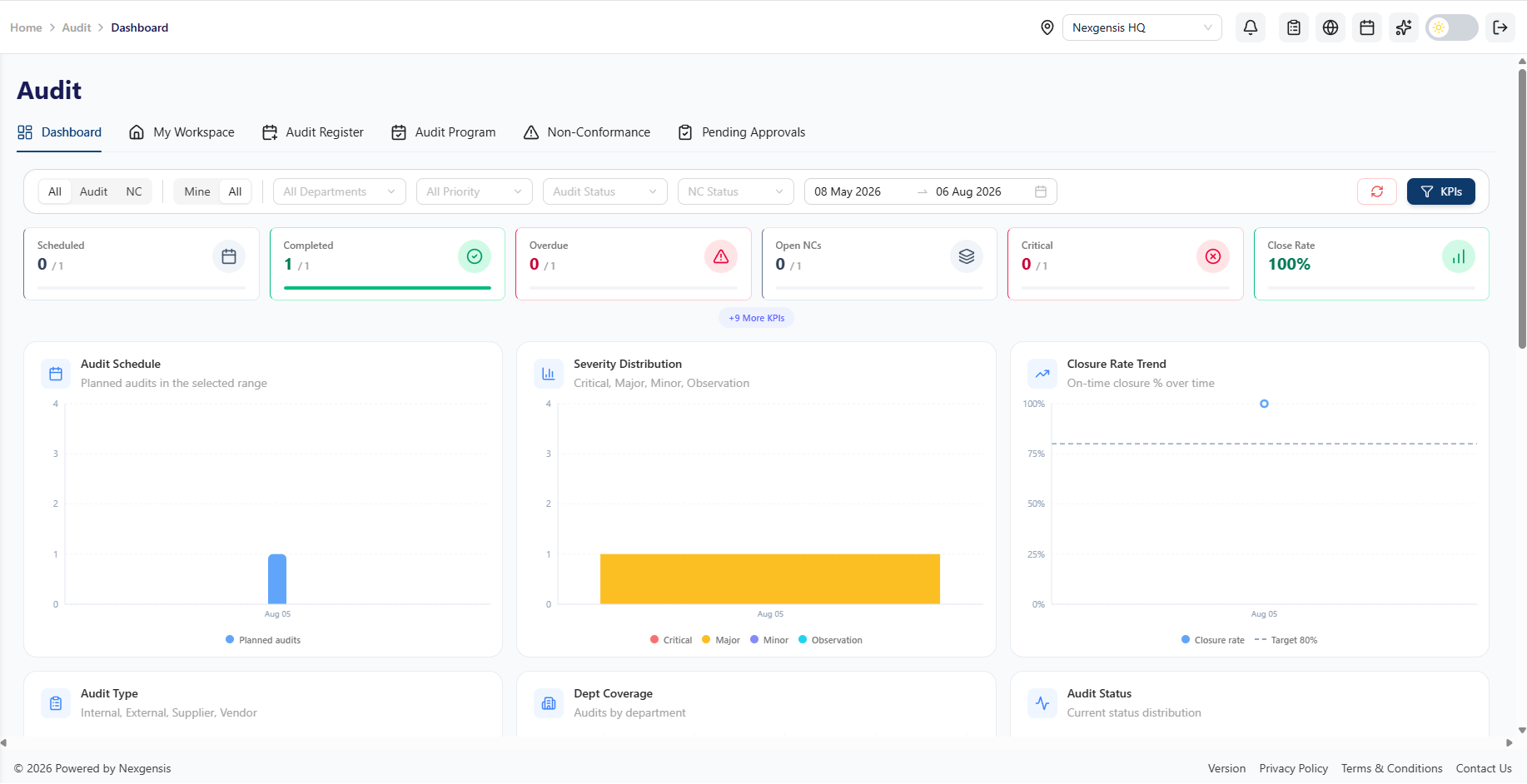Click the Dept Coverage building icon
This screenshot has width=1527, height=784.
[x=549, y=703]
